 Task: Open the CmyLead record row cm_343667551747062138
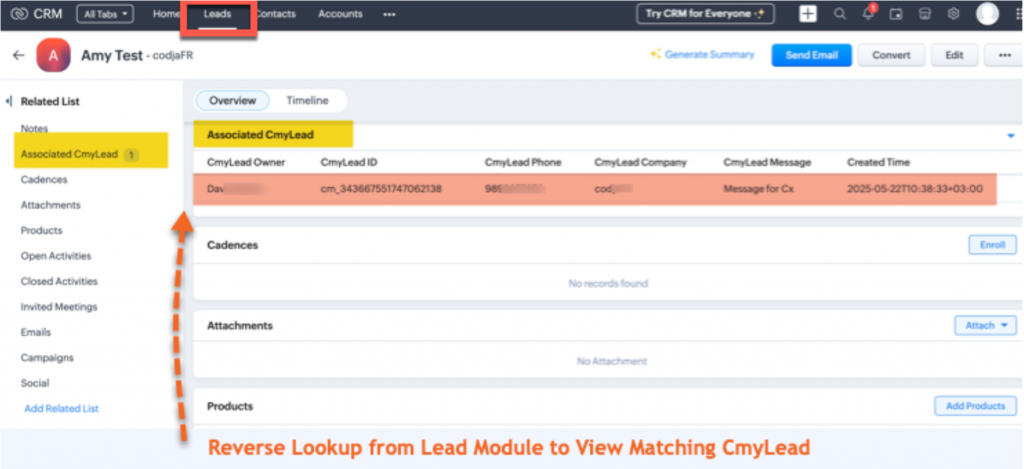[x=380, y=188]
